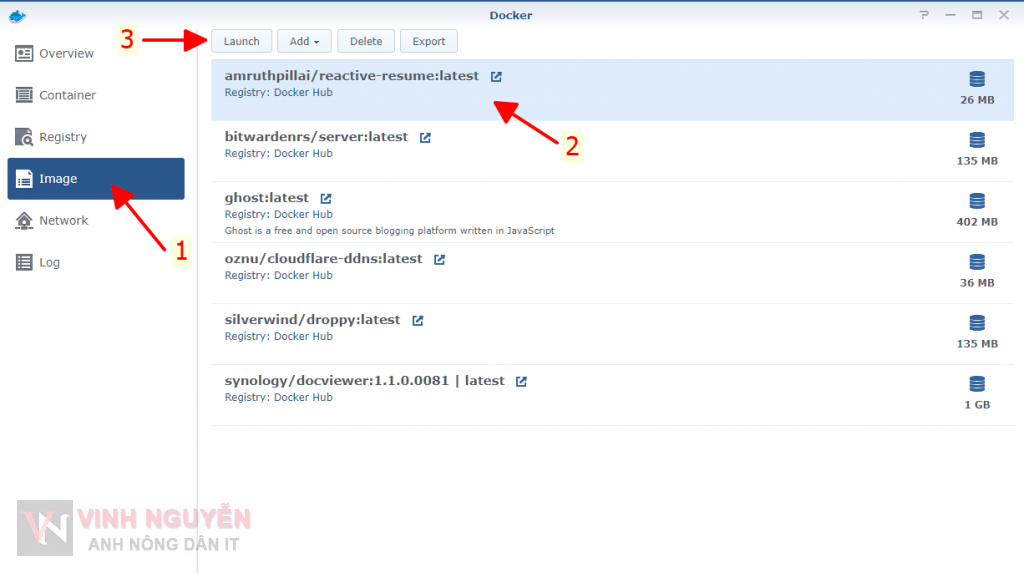Open oznu/cloudflare-ddns external link icon
This screenshot has height=573, width=1024.
[439, 259]
